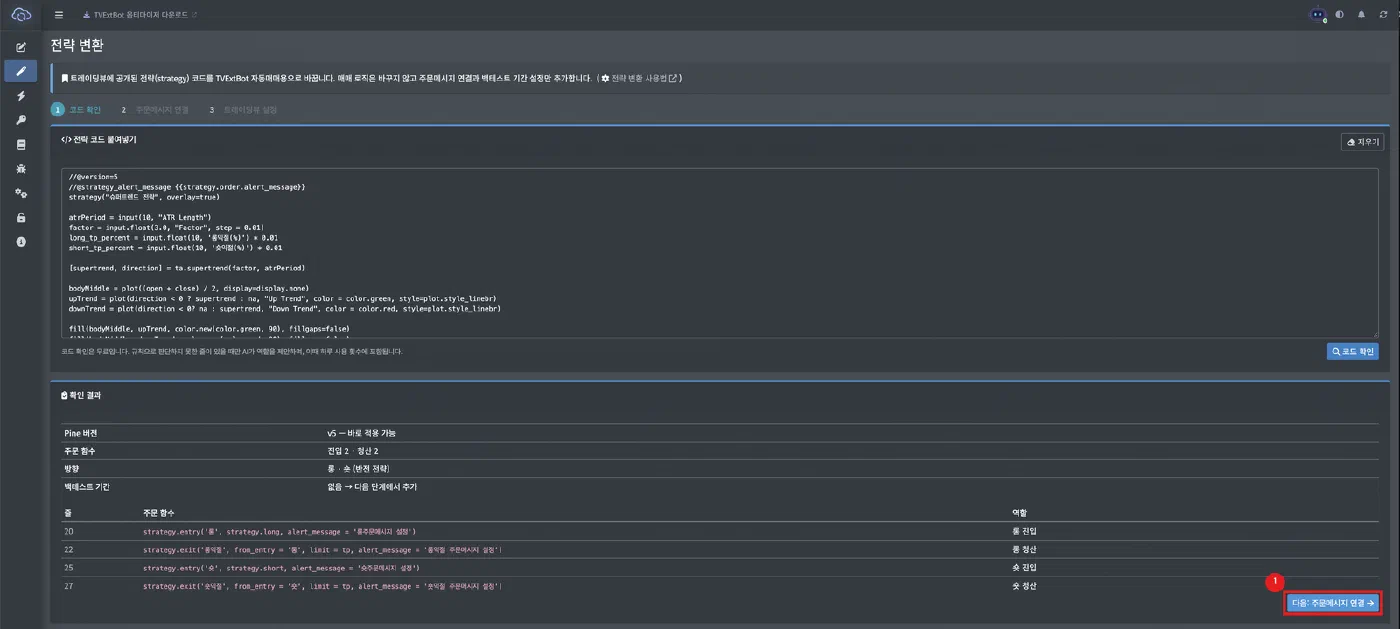Select step 1 코드 확인 tab
This screenshot has height=629, width=1400.
[x=77, y=109]
